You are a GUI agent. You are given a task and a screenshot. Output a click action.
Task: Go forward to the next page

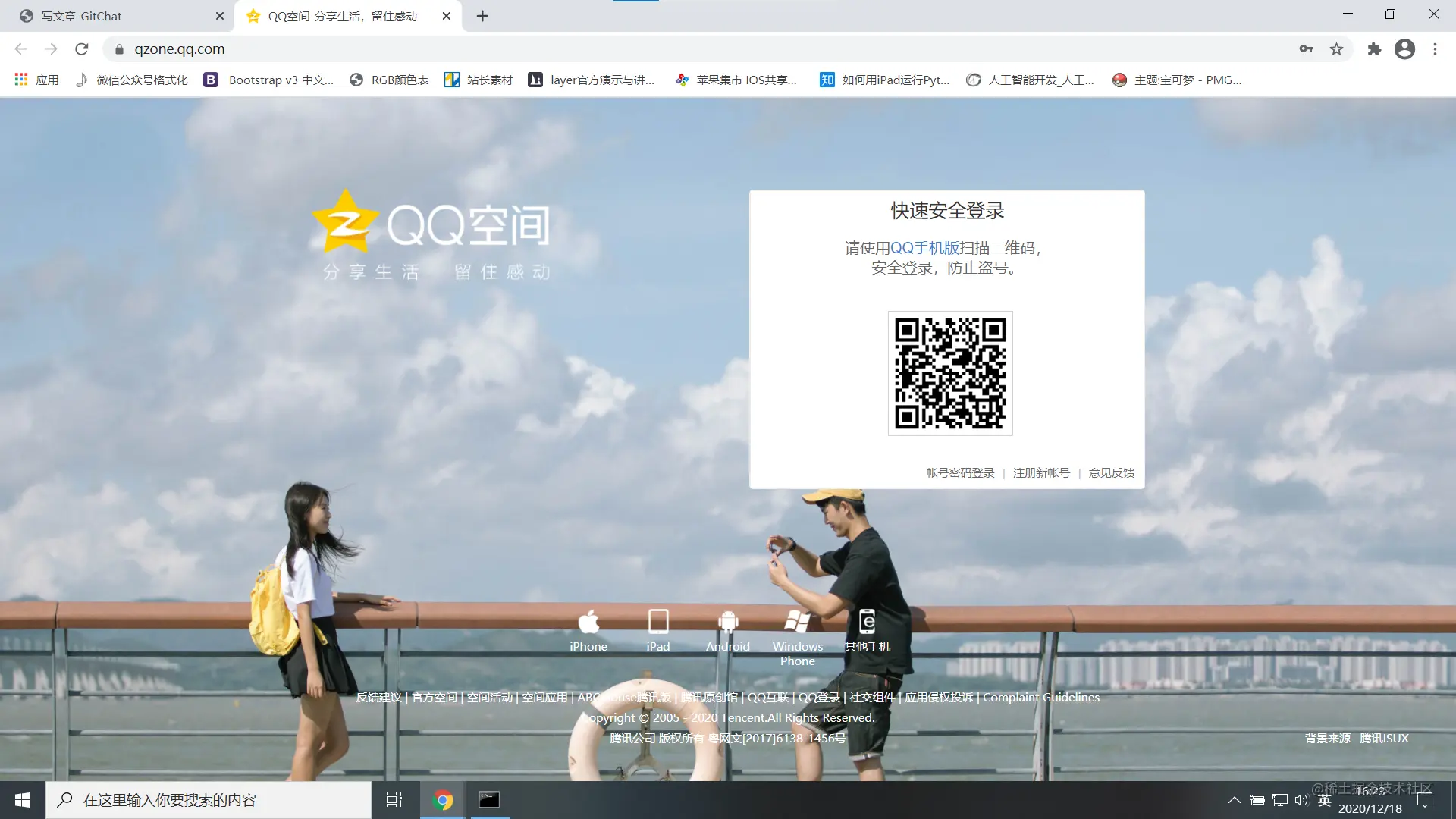pos(51,49)
